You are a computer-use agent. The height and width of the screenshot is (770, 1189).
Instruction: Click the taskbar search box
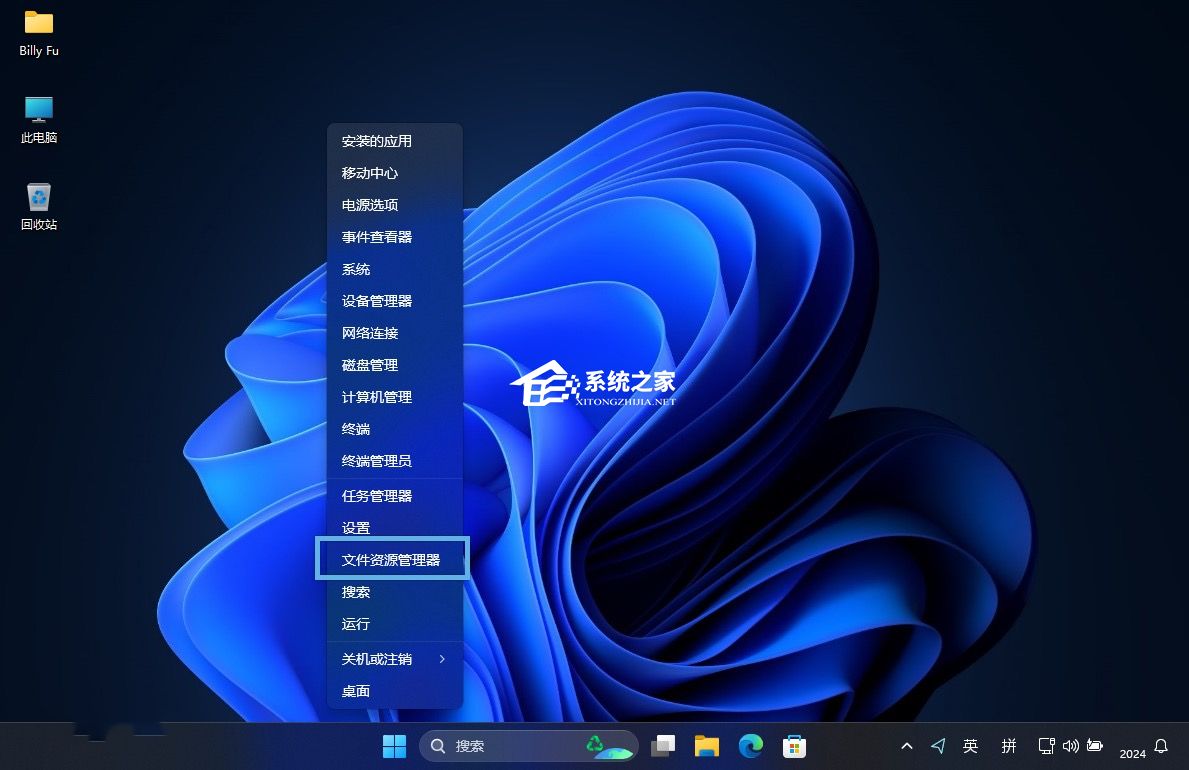tap(529, 746)
